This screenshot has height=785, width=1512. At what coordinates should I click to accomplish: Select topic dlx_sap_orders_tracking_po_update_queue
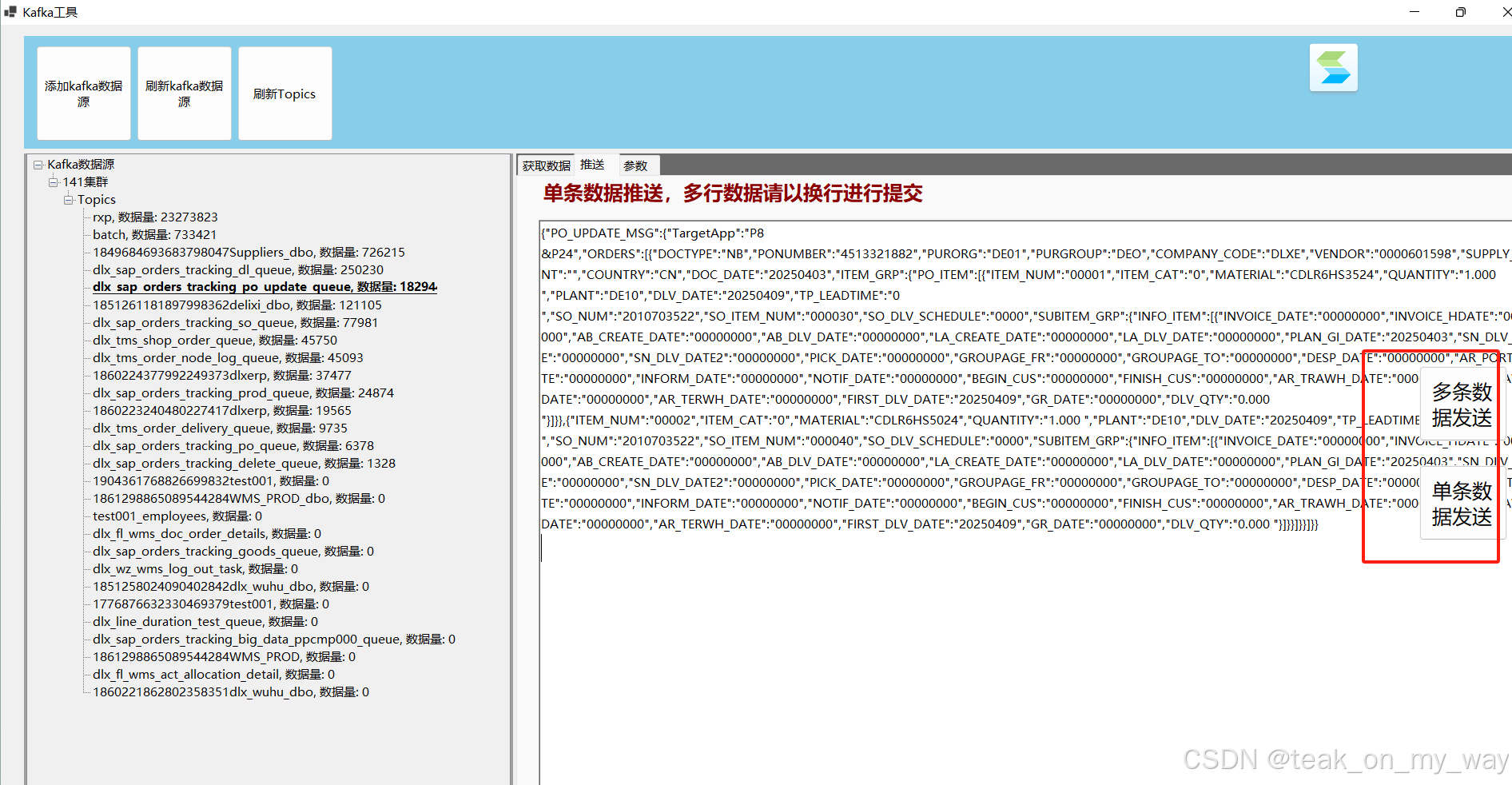[265, 287]
